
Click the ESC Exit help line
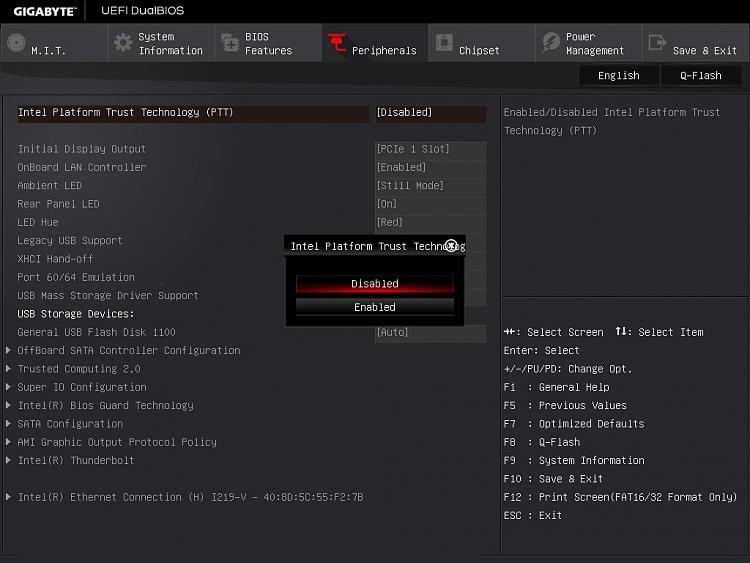tap(533, 516)
